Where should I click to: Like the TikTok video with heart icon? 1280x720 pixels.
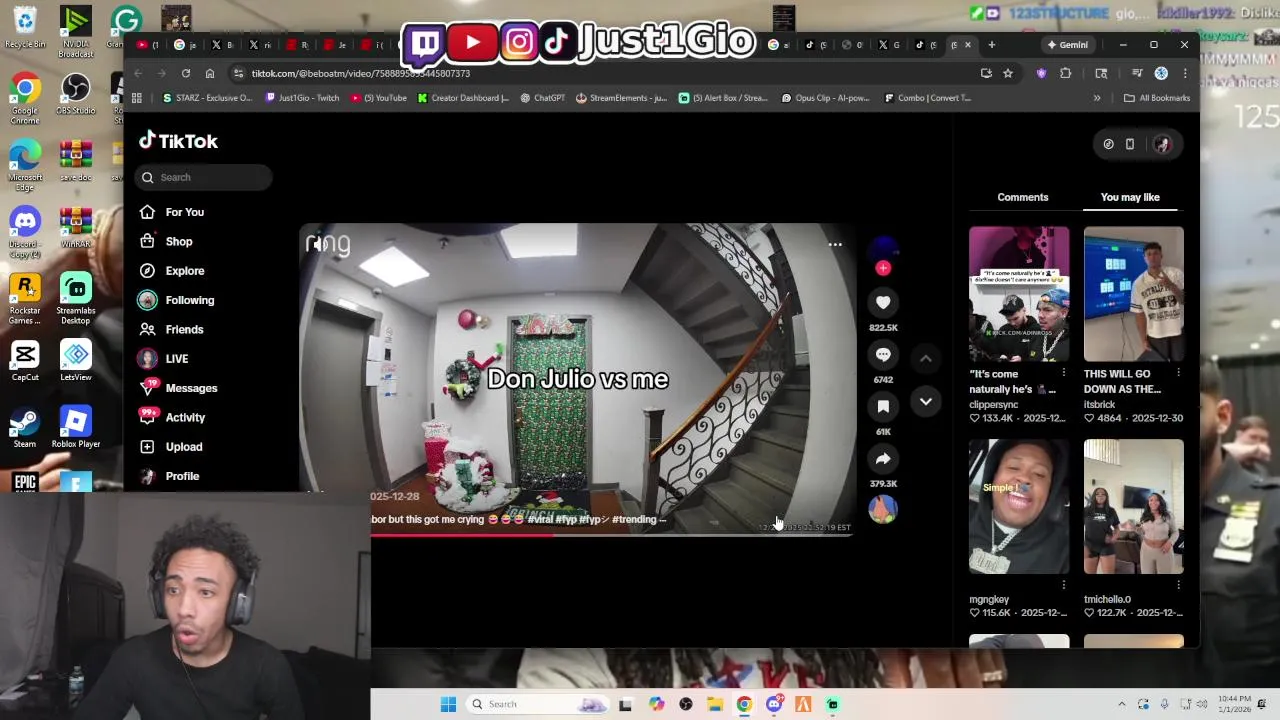point(883,302)
